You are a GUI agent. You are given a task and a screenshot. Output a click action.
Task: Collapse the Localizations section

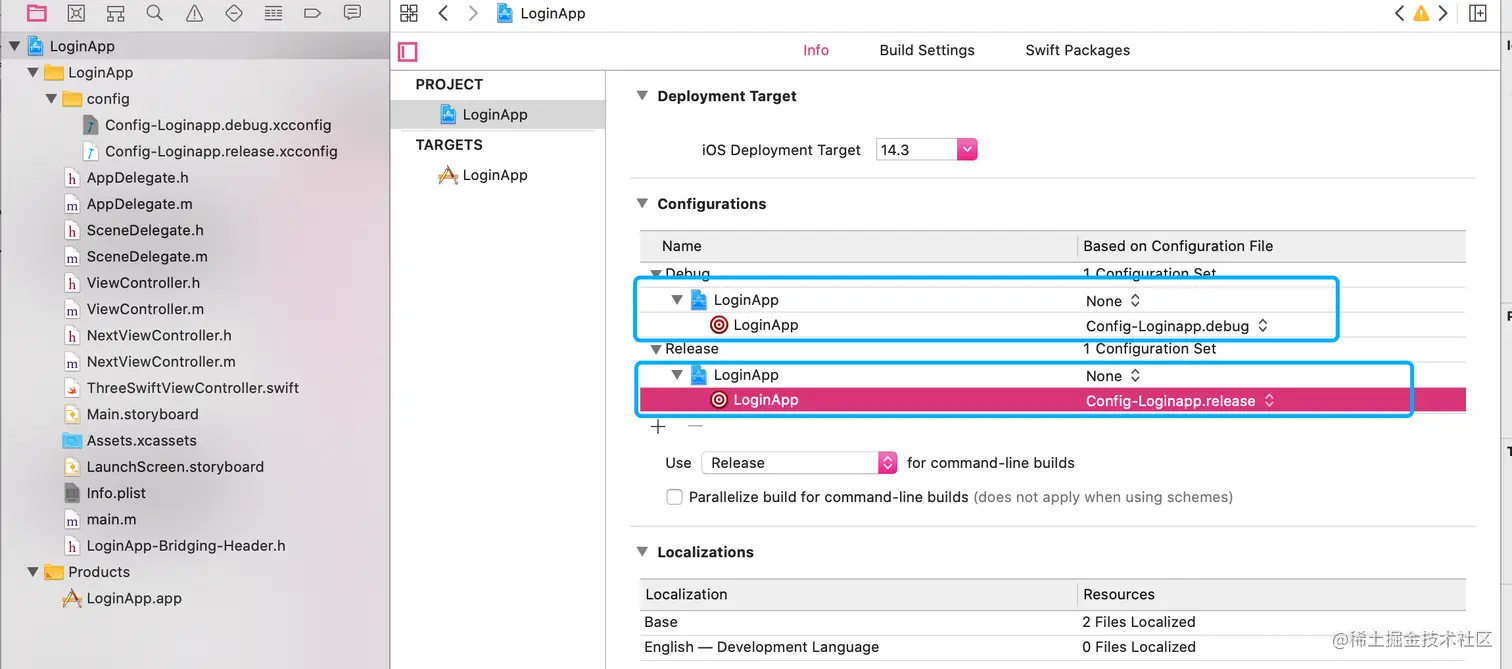pos(642,552)
